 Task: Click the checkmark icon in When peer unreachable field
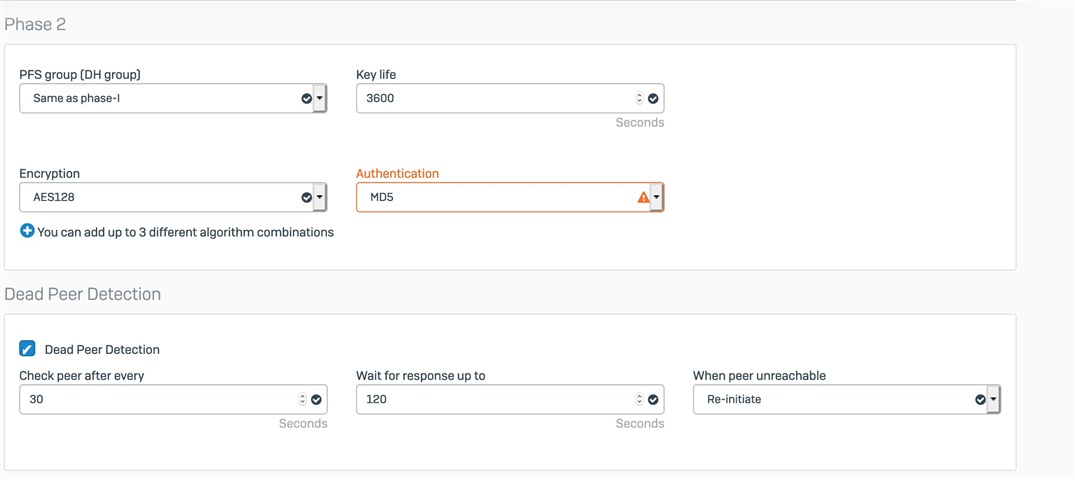tap(980, 399)
